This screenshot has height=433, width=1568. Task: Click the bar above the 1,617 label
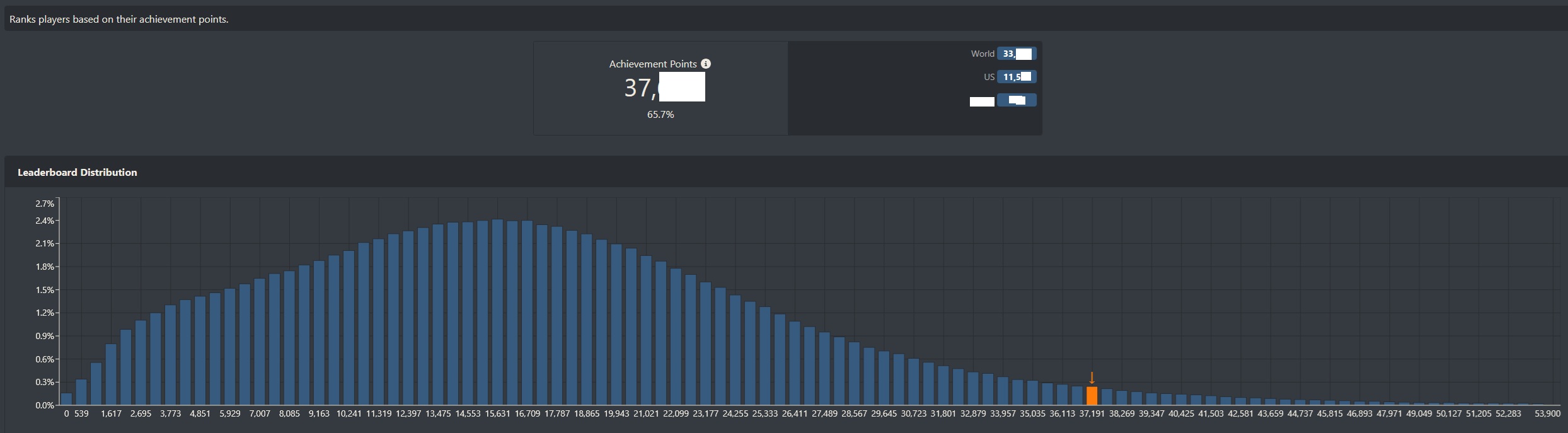point(111,374)
